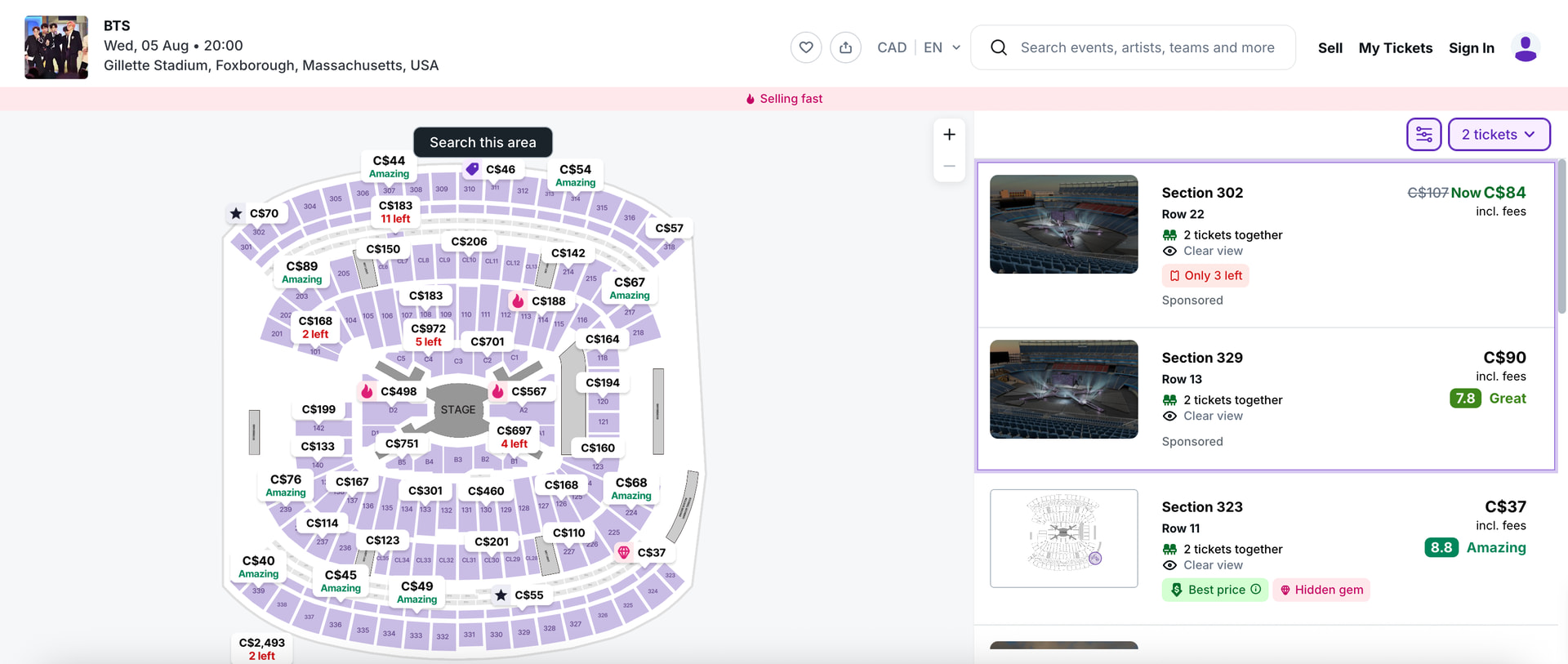Viewport: 1568px width, 664px height.
Task: Click the Best price info icon
Action: [1255, 589]
